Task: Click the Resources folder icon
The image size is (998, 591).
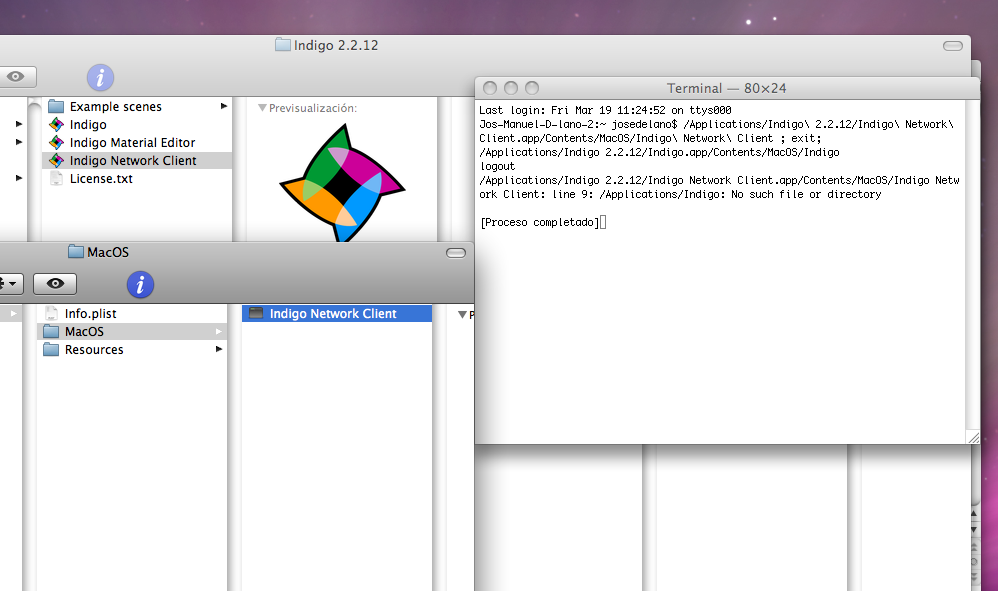Action: (x=51, y=349)
